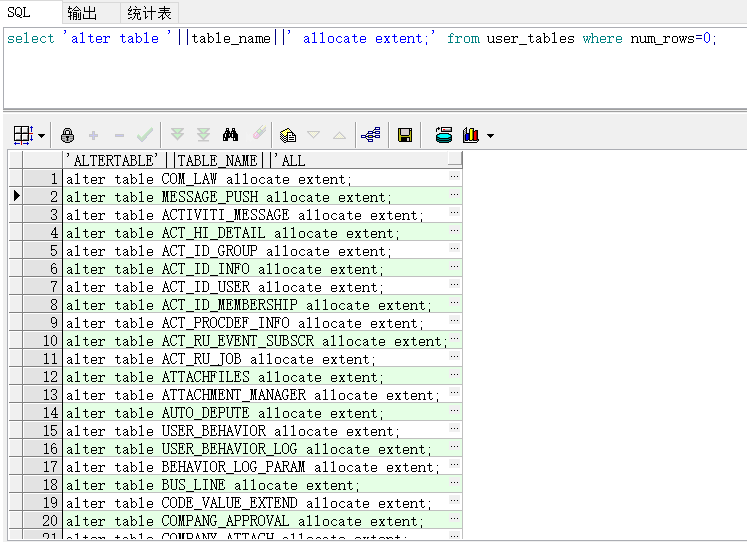Click the post changes checkmark icon
Viewport: 747px width, 542px height.
click(x=145, y=135)
